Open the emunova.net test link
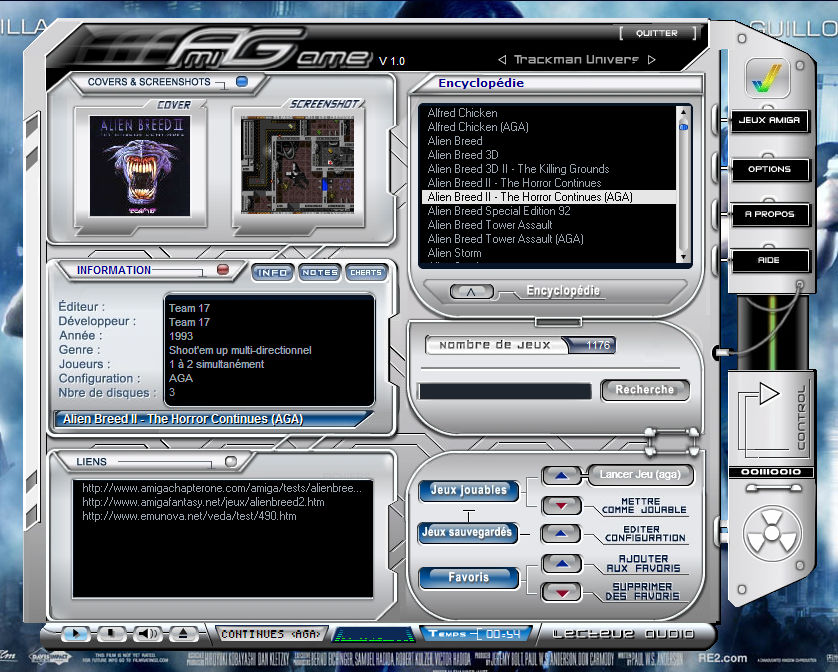The width and height of the screenshot is (838, 672). point(189,516)
